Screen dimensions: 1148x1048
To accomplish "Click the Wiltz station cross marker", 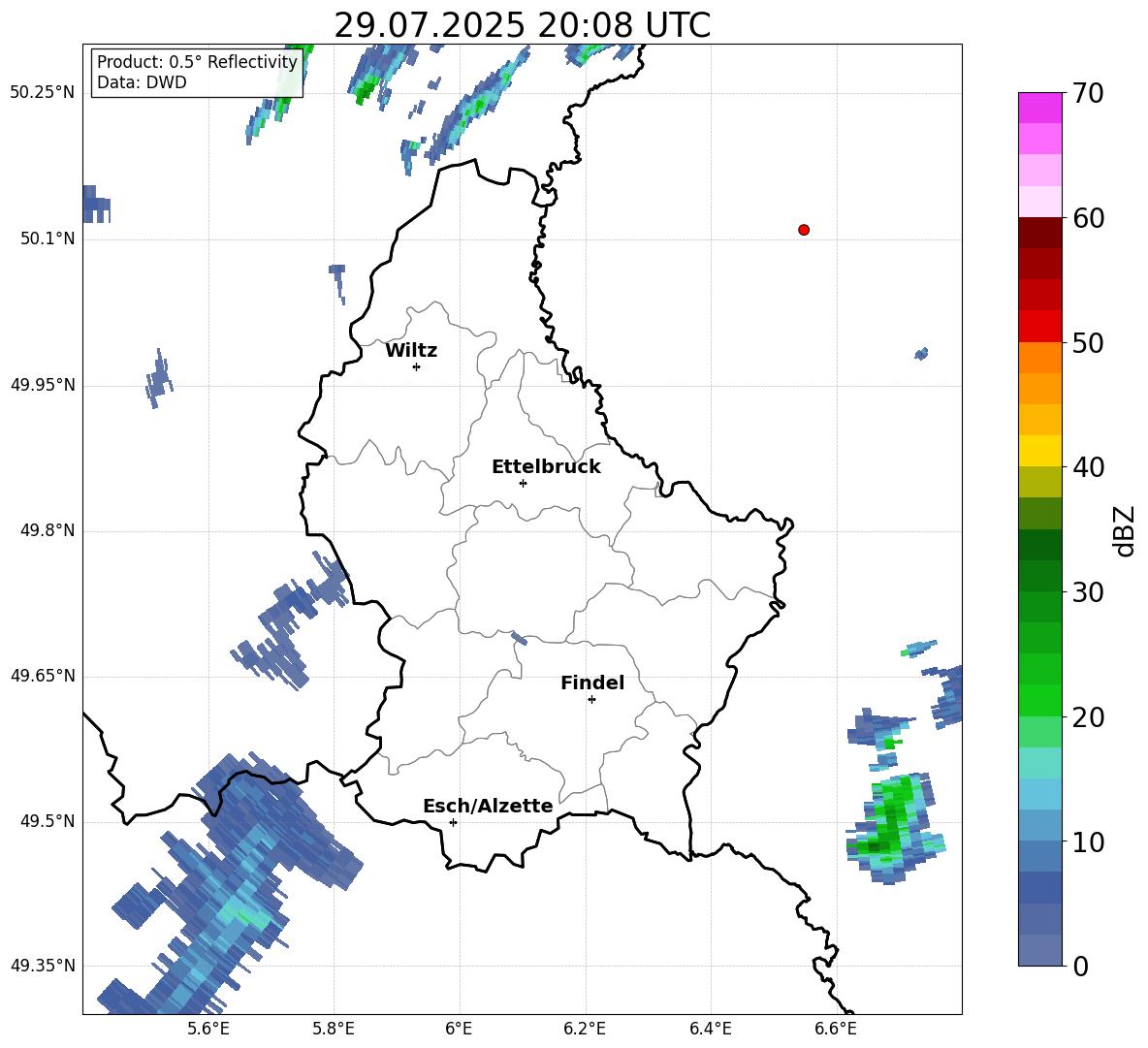I will pyautogui.click(x=417, y=366).
